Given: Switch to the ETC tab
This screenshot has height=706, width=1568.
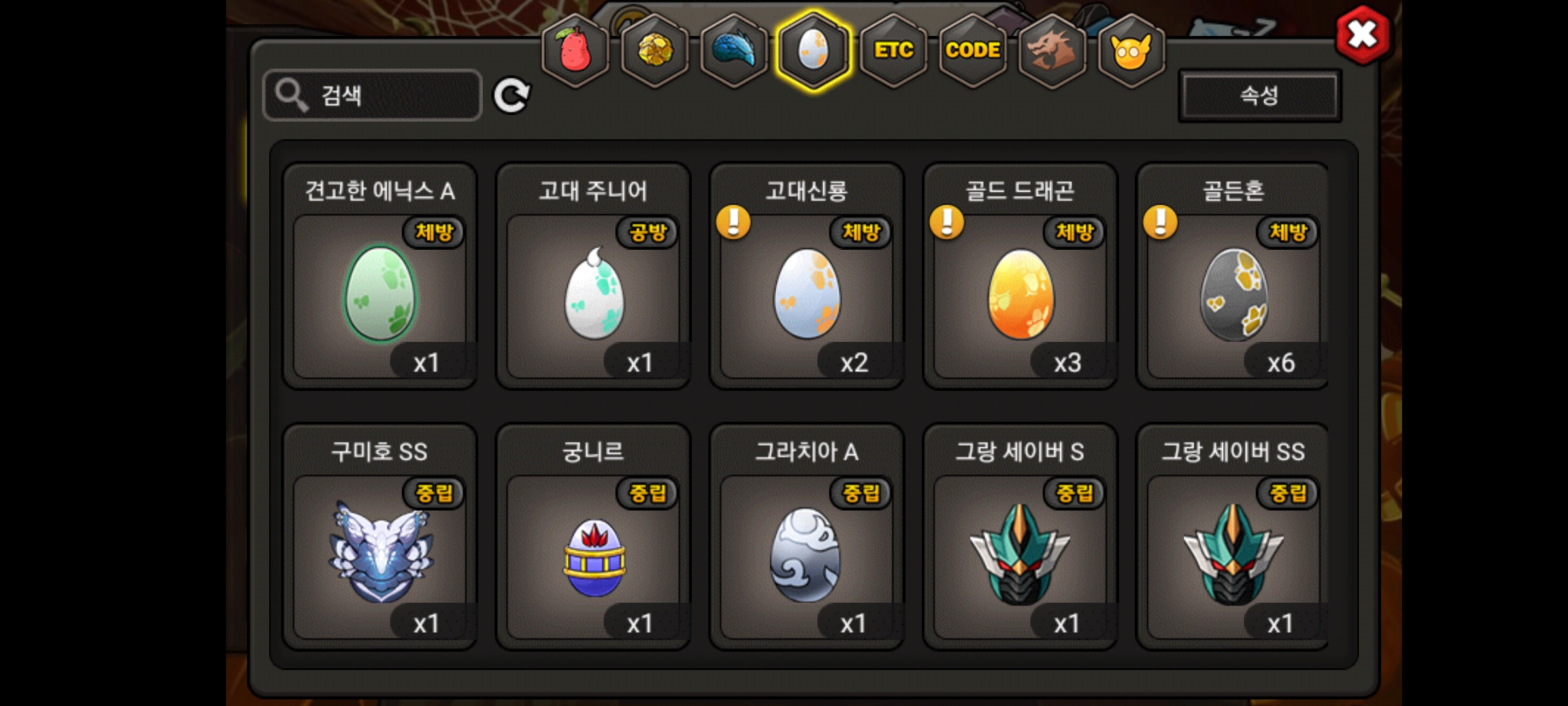Looking at the screenshot, I should coord(894,50).
